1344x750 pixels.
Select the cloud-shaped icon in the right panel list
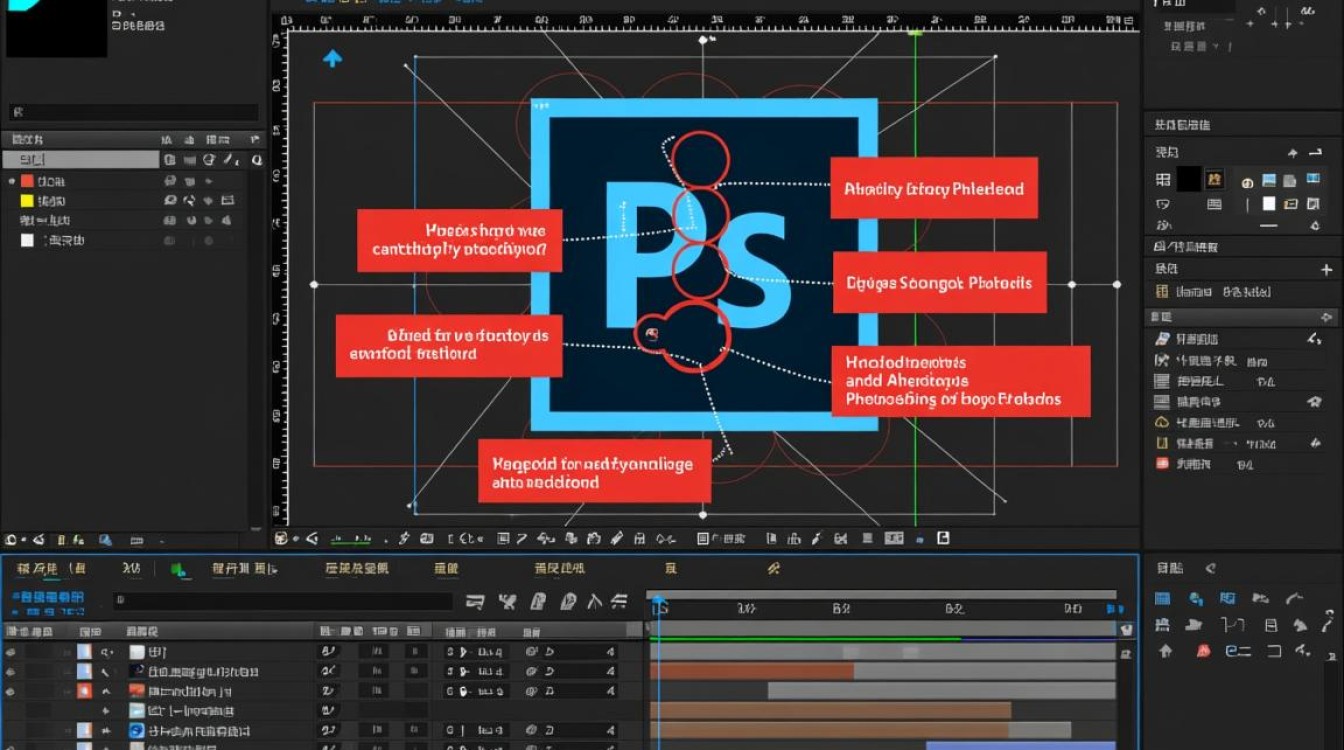tap(1161, 423)
